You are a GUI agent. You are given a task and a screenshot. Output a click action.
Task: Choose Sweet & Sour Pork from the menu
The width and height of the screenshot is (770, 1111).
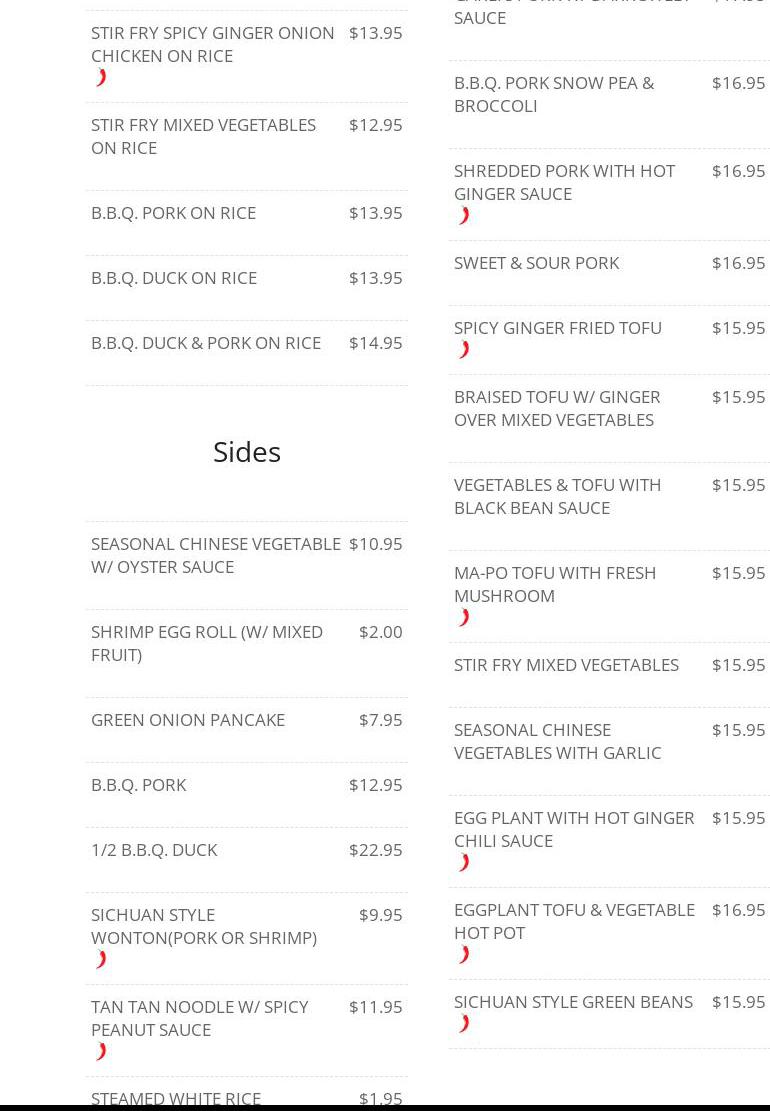536,263
